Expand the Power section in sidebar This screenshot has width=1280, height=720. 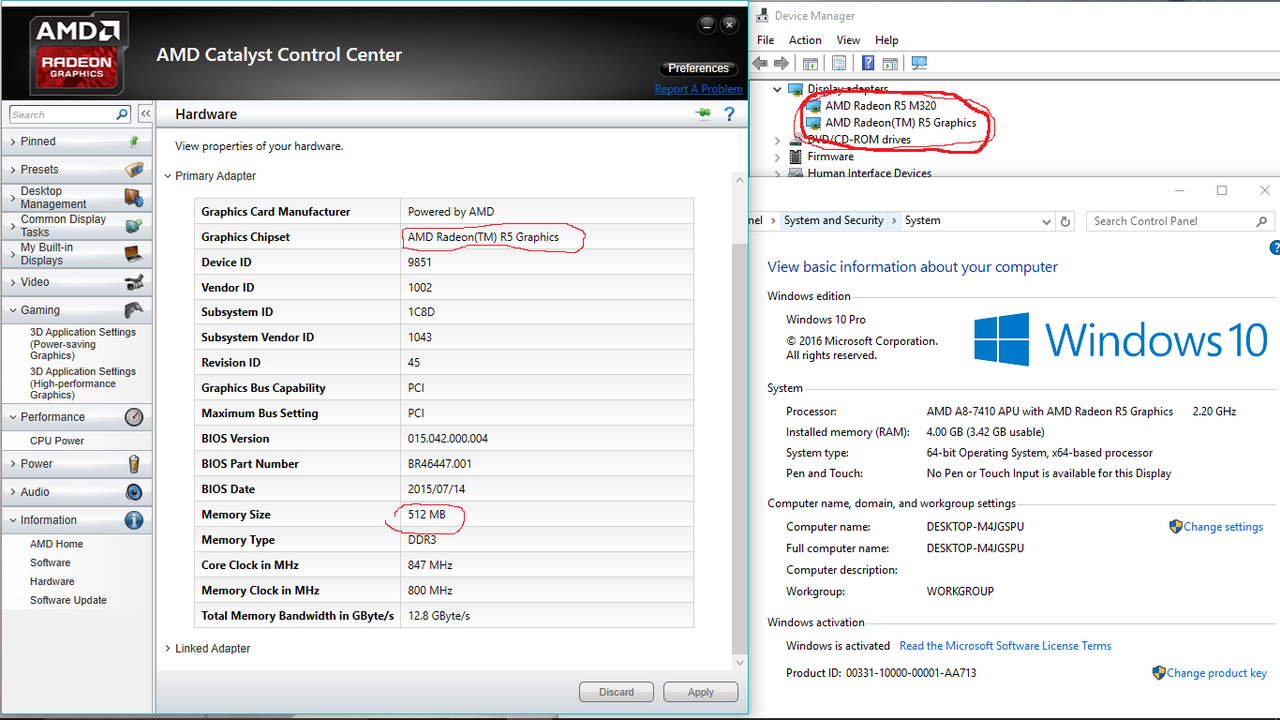click(x=13, y=464)
